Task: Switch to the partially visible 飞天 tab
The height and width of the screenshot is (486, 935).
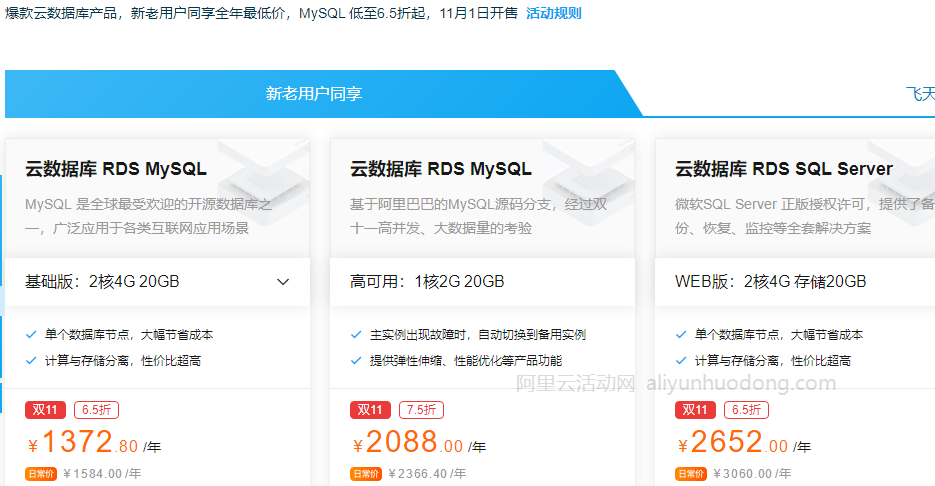Action: [x=919, y=94]
